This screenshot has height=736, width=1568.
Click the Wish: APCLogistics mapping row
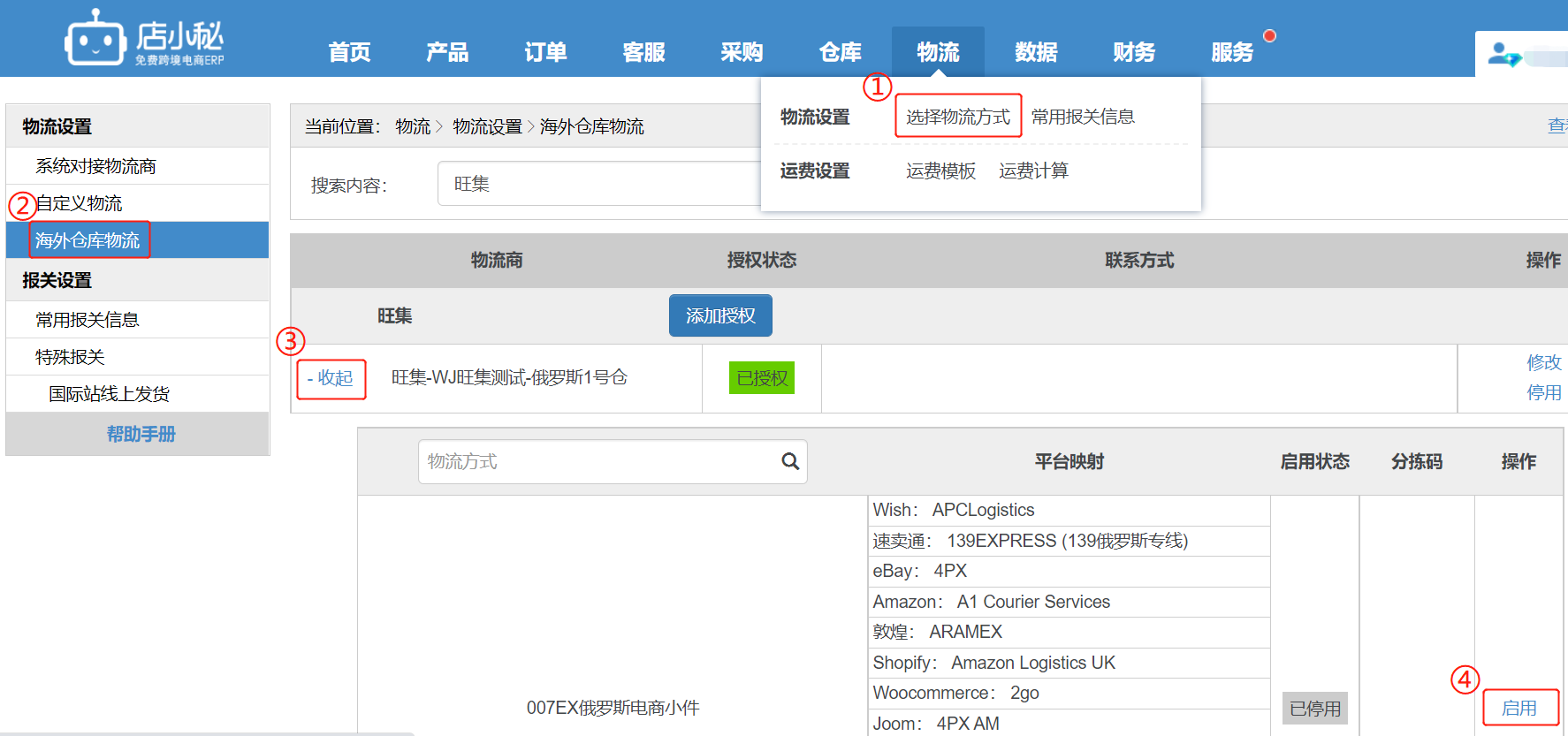(1069, 510)
